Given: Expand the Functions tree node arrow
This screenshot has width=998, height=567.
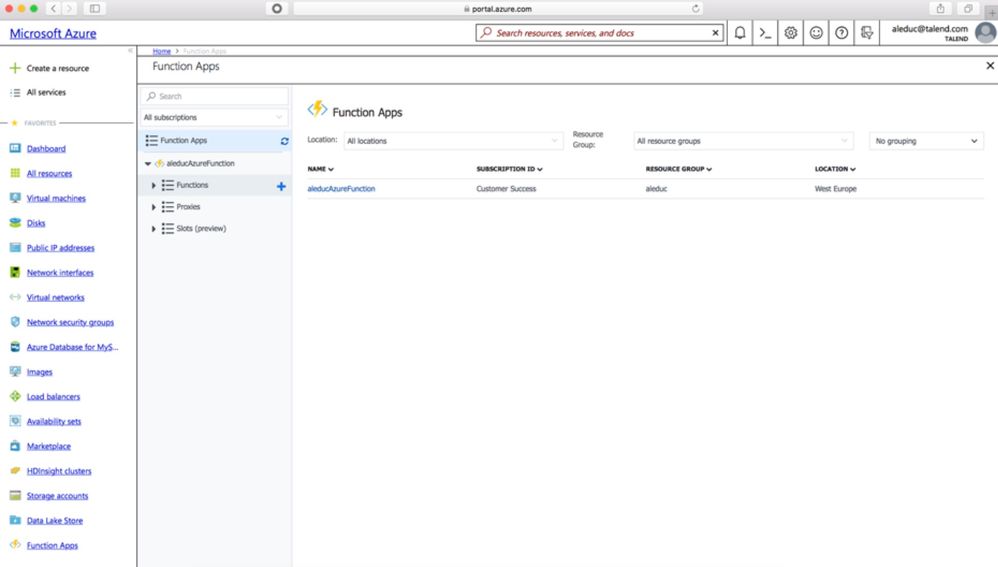Looking at the screenshot, I should pyautogui.click(x=153, y=185).
